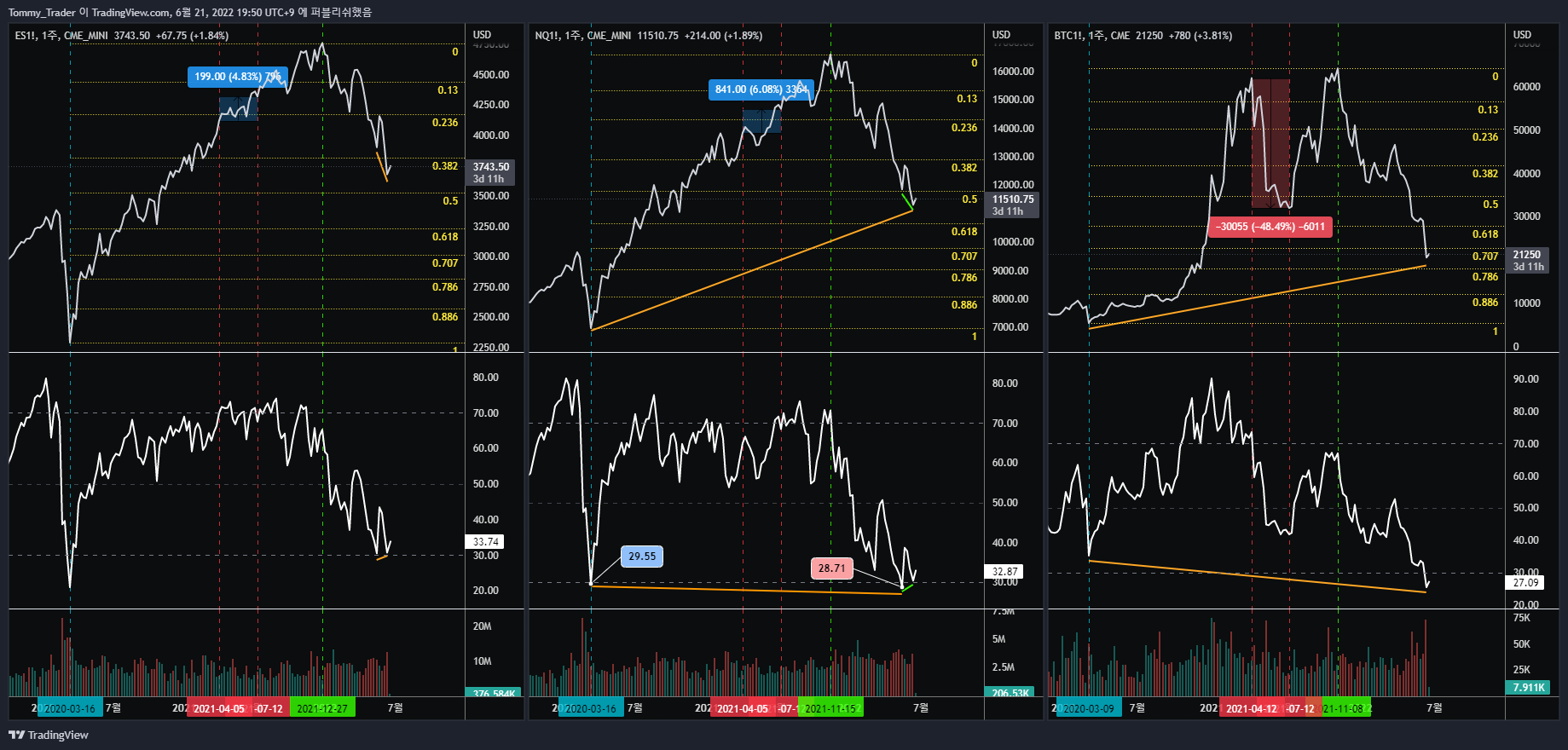
Task: Select the 2020-03-16 date marker on NQ1! chart
Action: (591, 708)
